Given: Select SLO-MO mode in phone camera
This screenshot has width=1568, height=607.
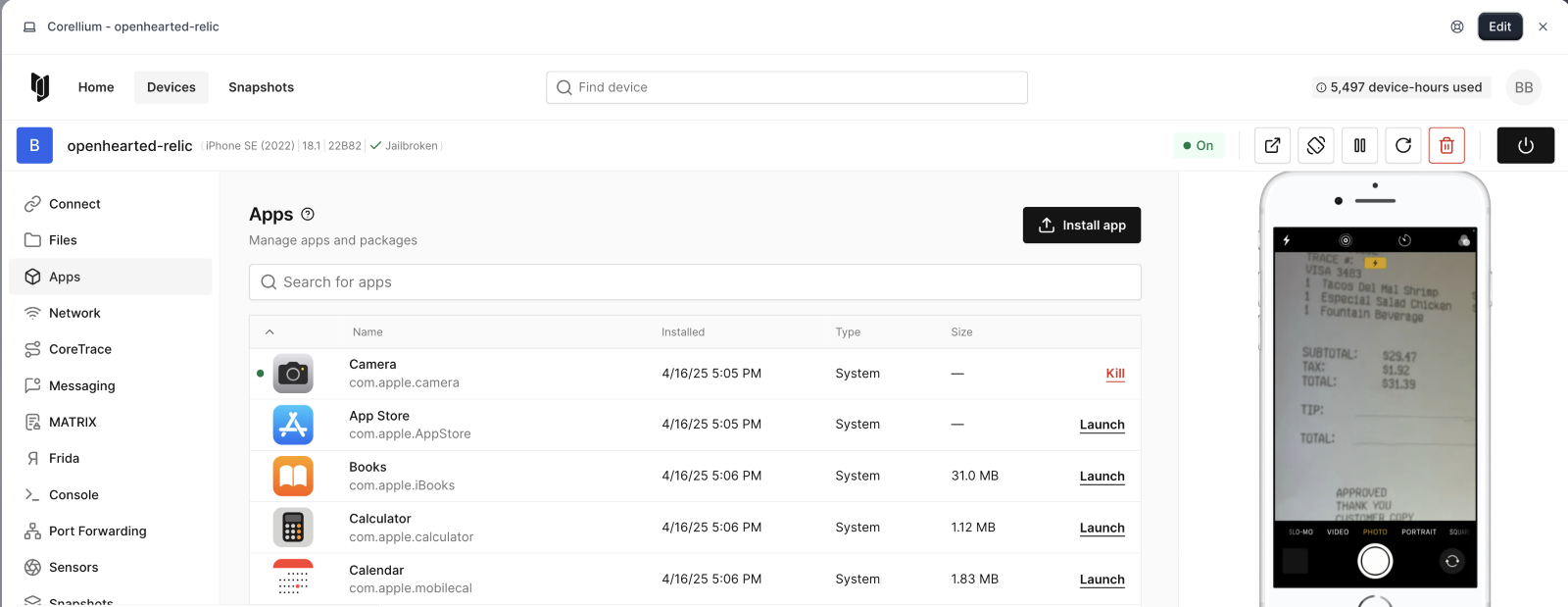Looking at the screenshot, I should [1300, 531].
